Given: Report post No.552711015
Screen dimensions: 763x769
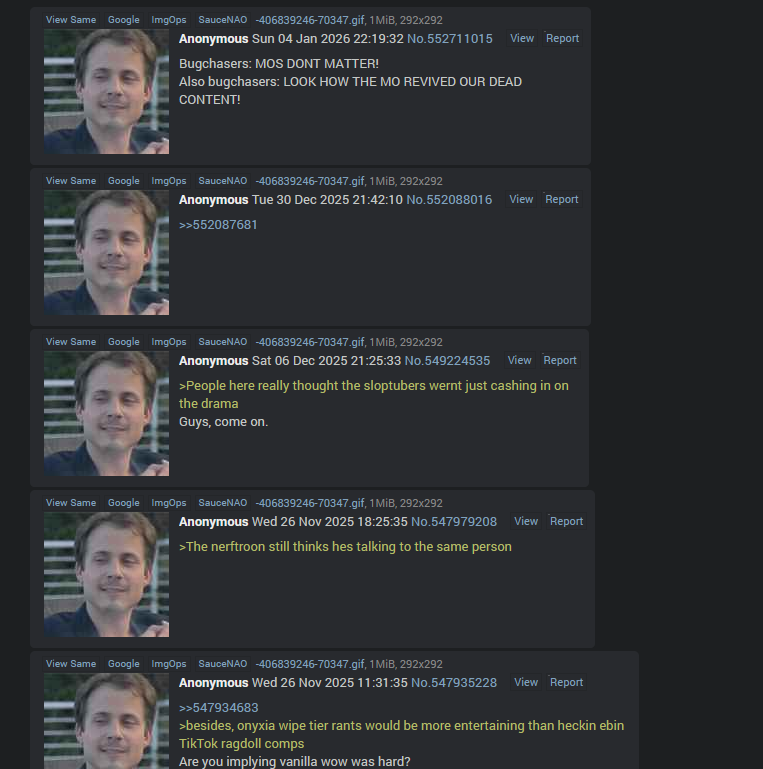Looking at the screenshot, I should click(x=562, y=38).
